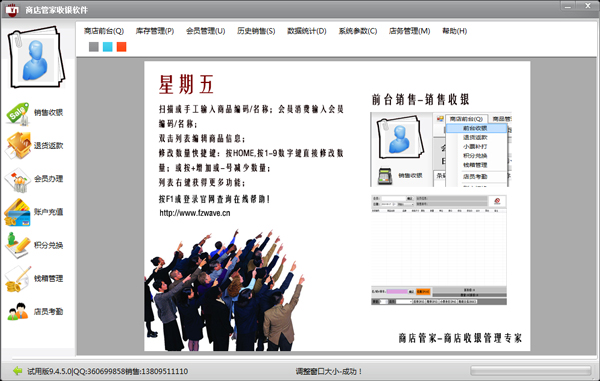Open the 店员考勤 people icon
Screen dimensions: 600x381
(x=18, y=311)
